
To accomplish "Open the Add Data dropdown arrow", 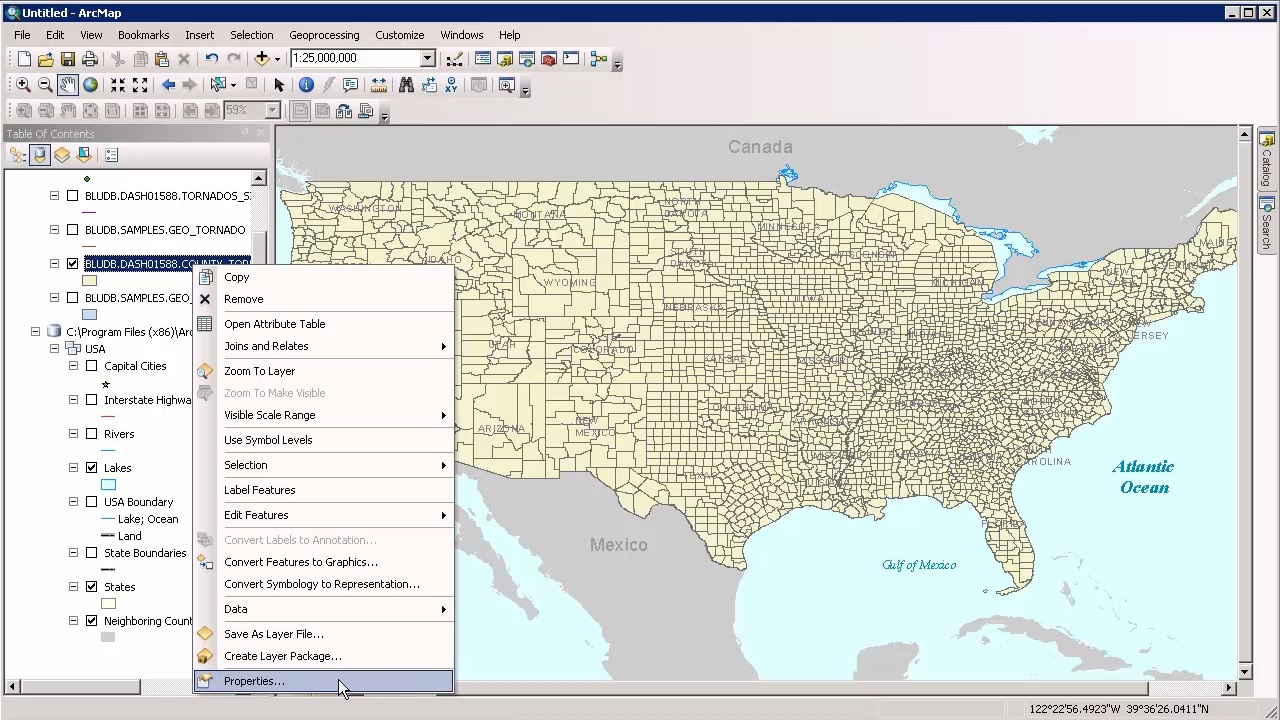I will [277, 59].
